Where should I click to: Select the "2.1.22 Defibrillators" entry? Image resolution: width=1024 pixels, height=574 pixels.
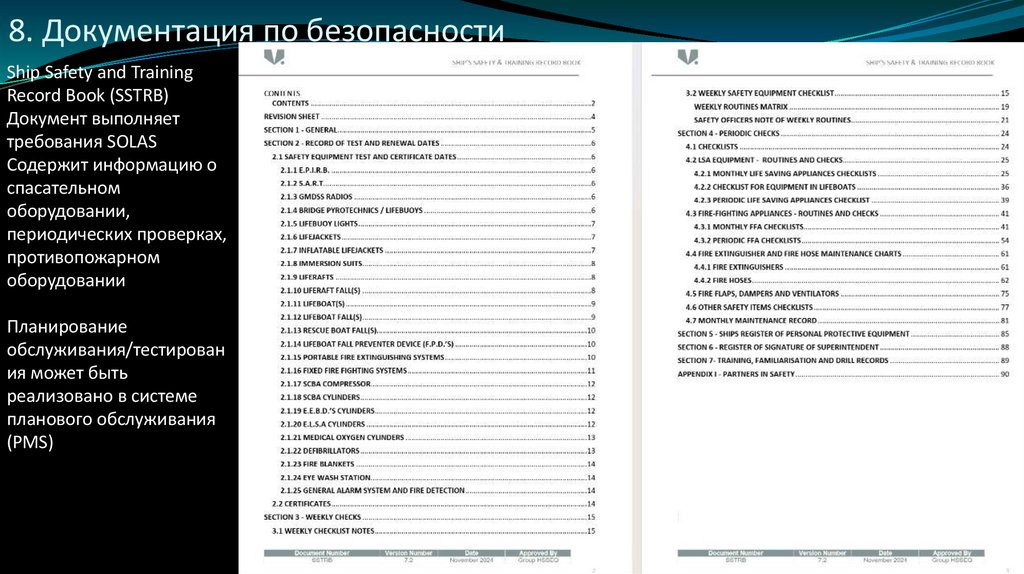tap(438, 451)
